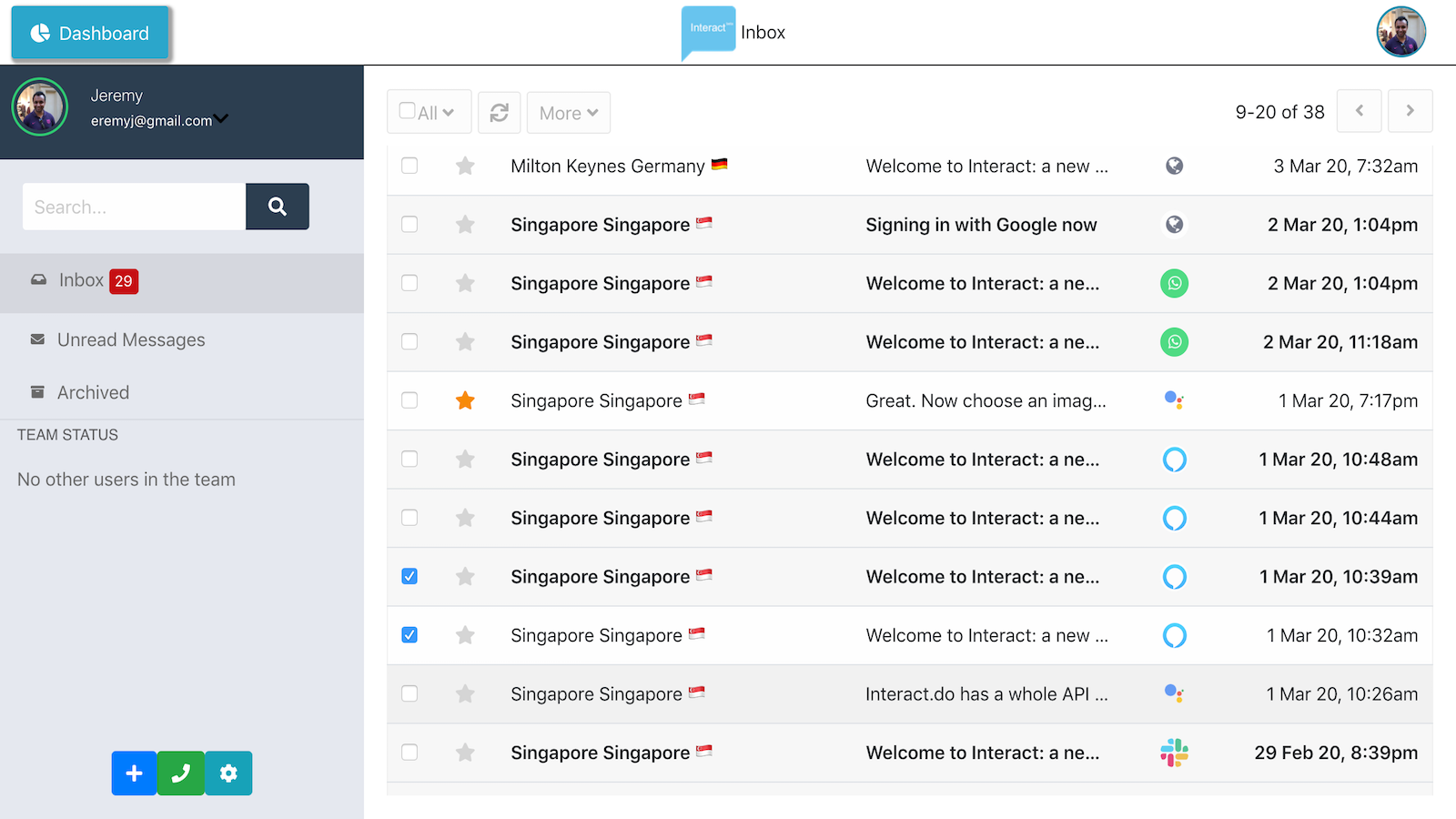This screenshot has width=1456, height=819.
Task: Click the '9-20 of 38' page count
Action: pyautogui.click(x=1279, y=112)
